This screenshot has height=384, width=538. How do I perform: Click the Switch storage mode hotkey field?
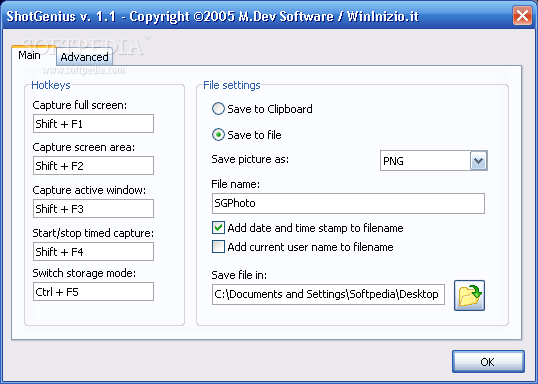pyautogui.click(x=93, y=292)
